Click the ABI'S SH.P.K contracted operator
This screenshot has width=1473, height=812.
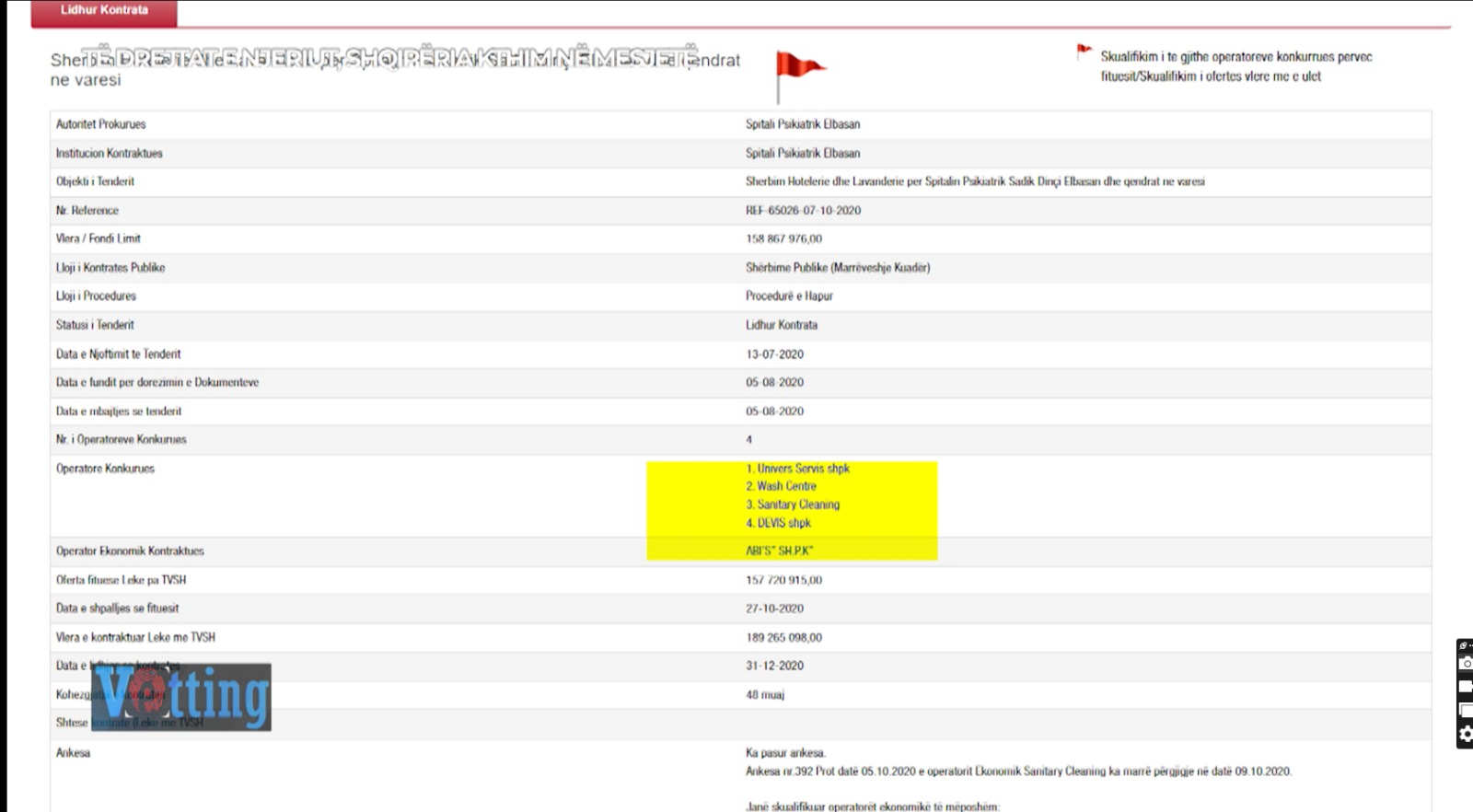779,551
